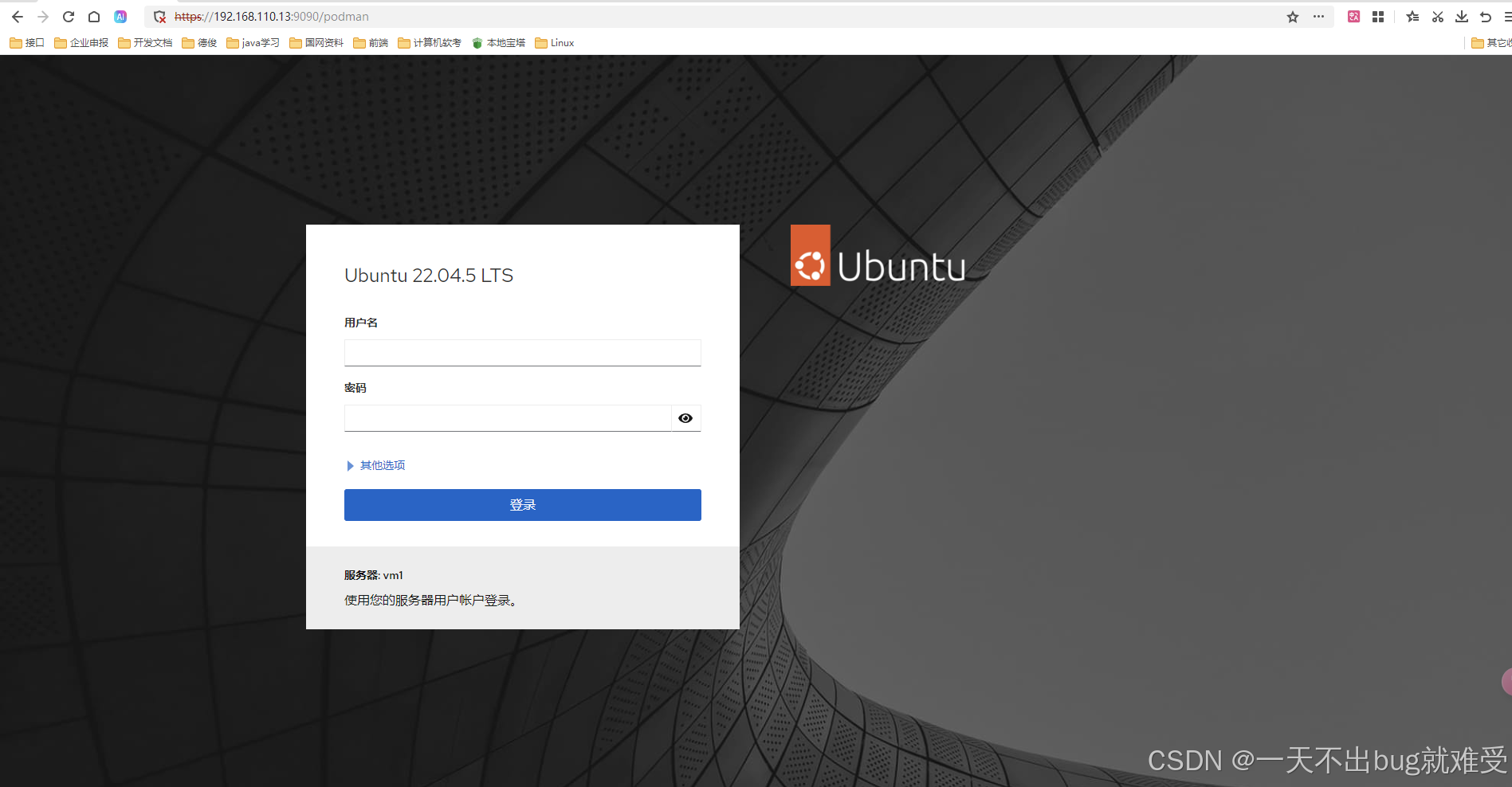This screenshot has width=1512, height=787.
Task: Open the 本地宝塔 bookmark
Action: [498, 42]
